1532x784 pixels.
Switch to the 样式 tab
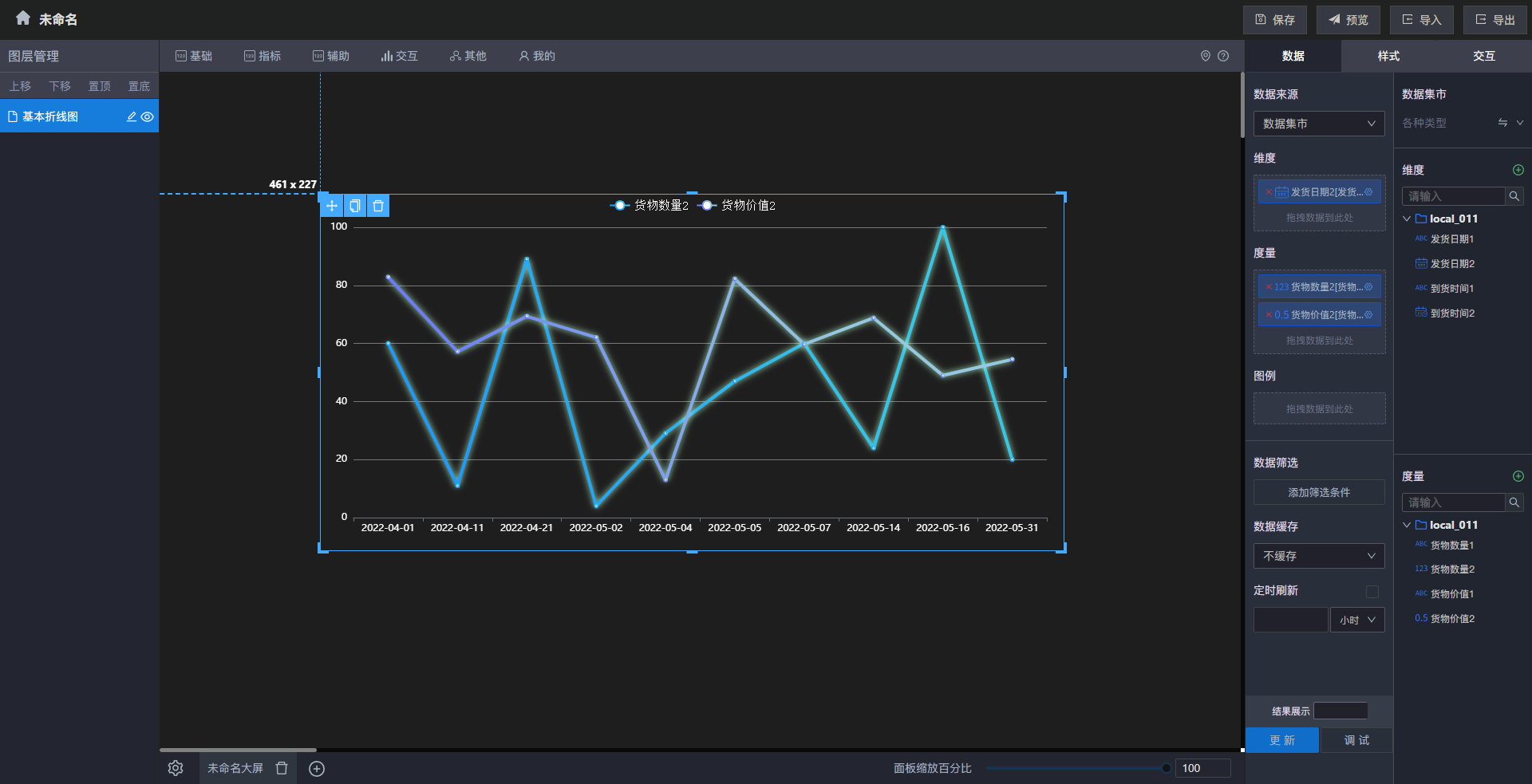pos(1388,56)
